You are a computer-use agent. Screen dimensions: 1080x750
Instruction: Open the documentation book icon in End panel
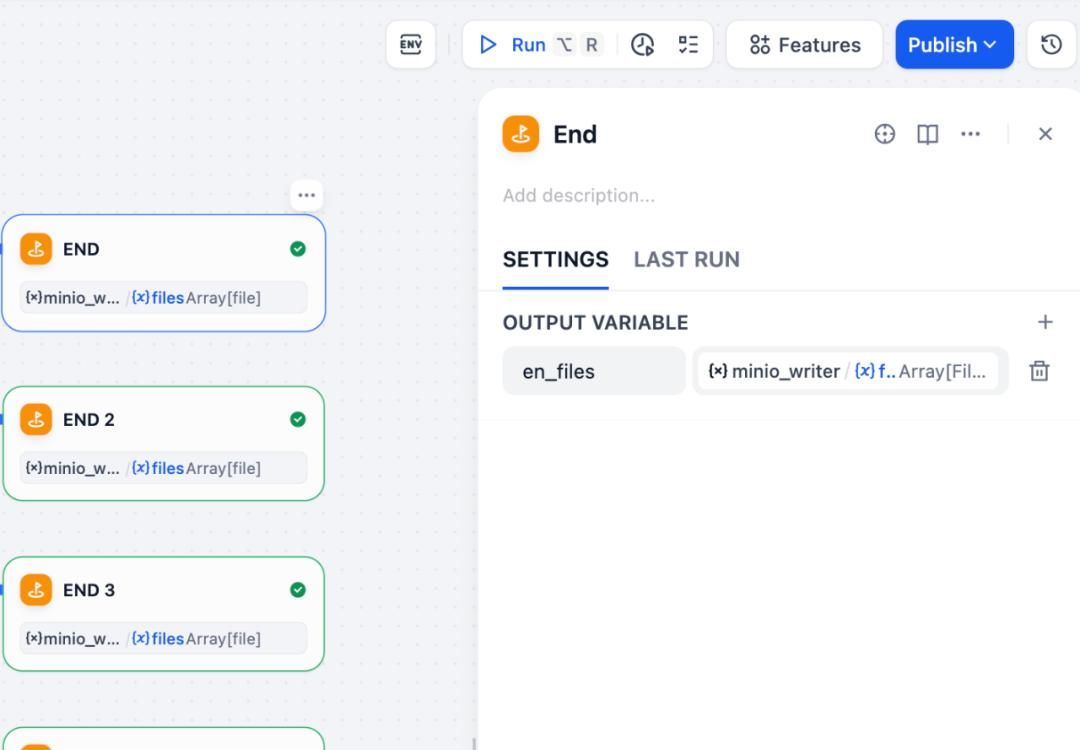click(x=927, y=133)
